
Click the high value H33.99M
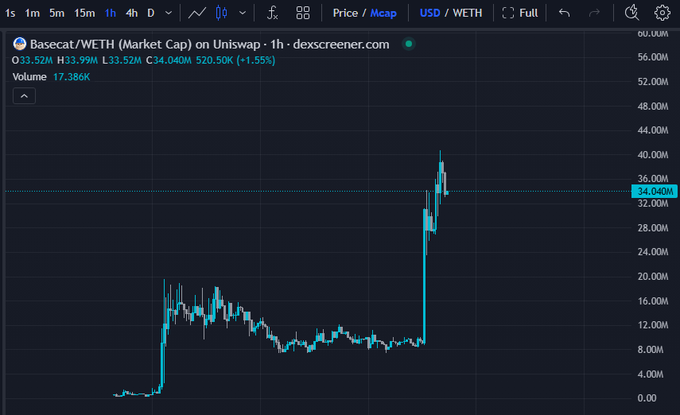(77, 60)
